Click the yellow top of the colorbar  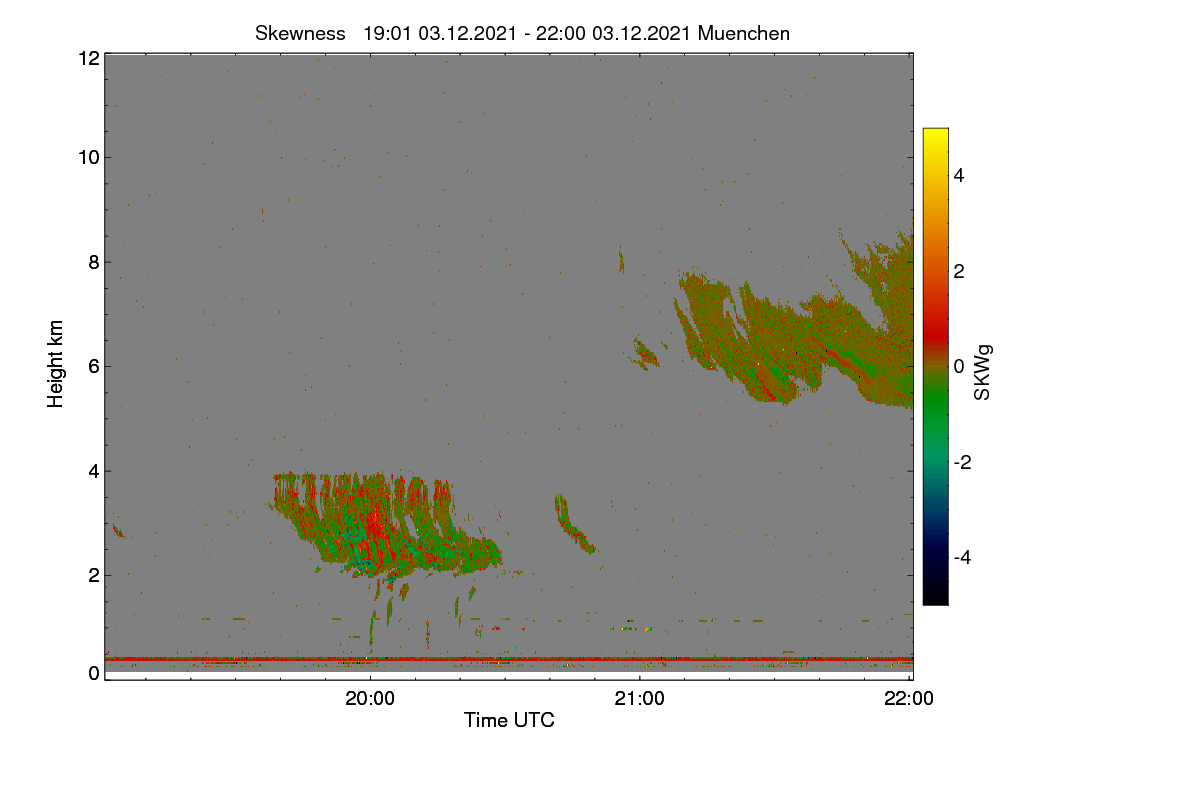click(x=935, y=135)
